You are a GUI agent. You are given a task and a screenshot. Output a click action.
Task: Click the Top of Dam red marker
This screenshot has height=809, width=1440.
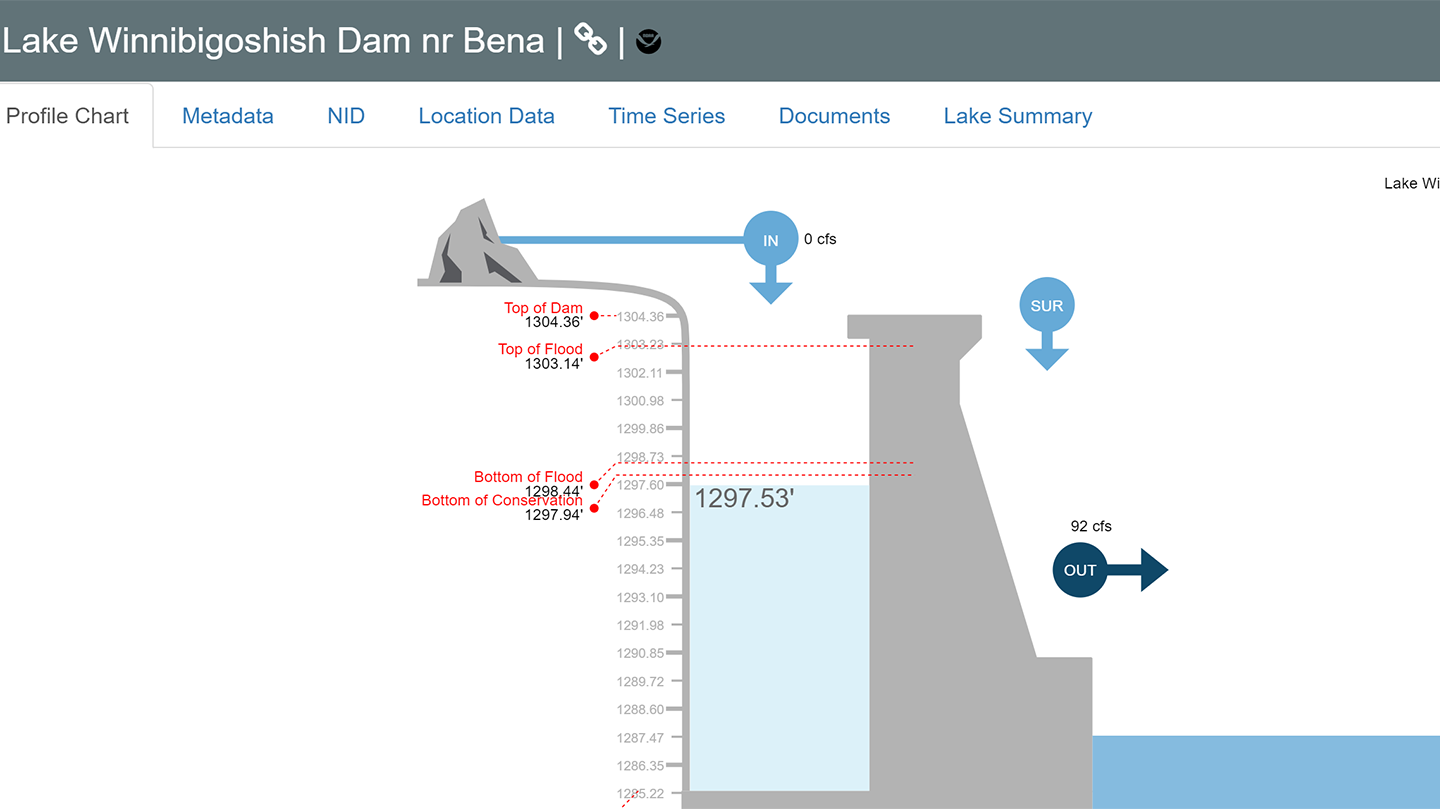[594, 315]
